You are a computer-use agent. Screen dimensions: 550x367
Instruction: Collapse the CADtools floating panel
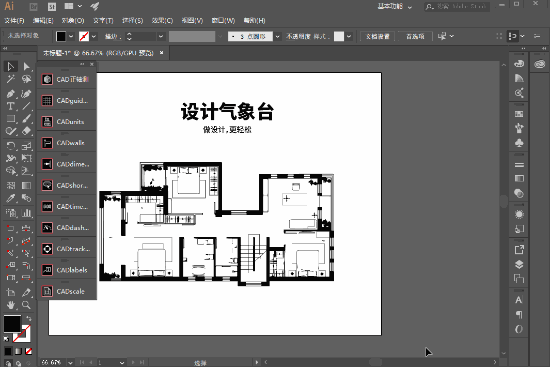(x=82, y=64)
